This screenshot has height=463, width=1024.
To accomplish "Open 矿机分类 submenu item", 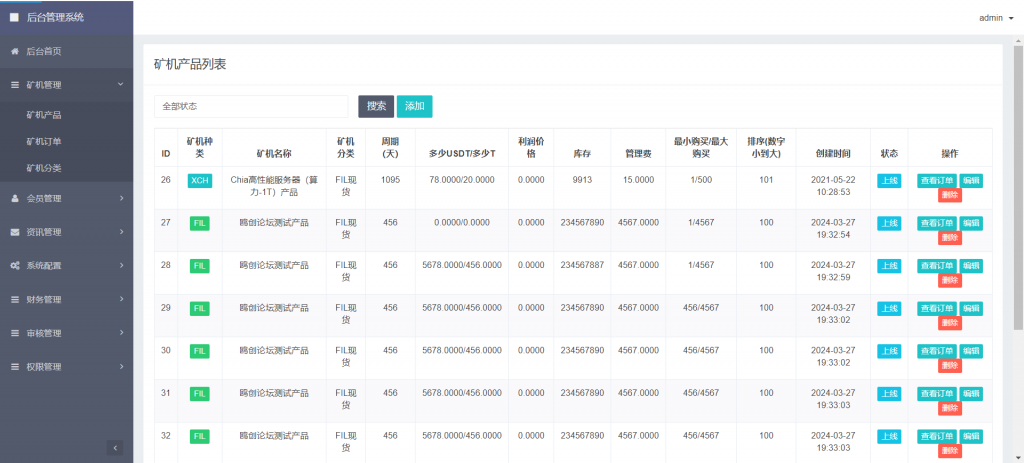I will 44,168.
